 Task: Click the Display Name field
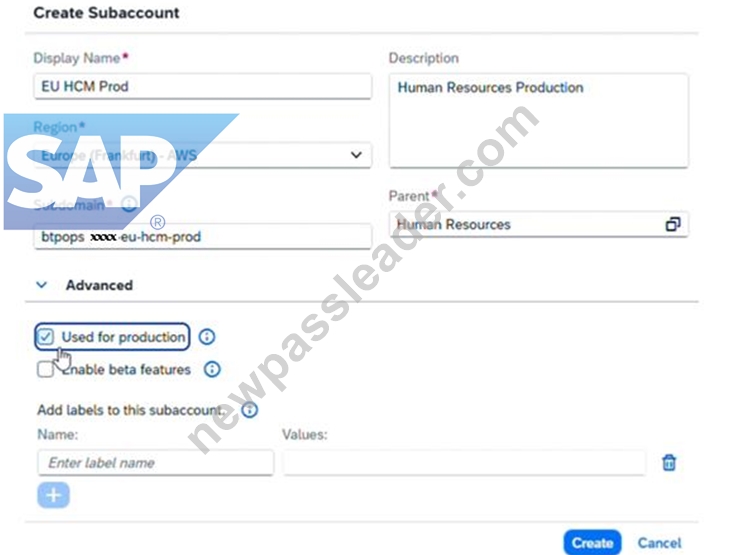[x=203, y=86]
